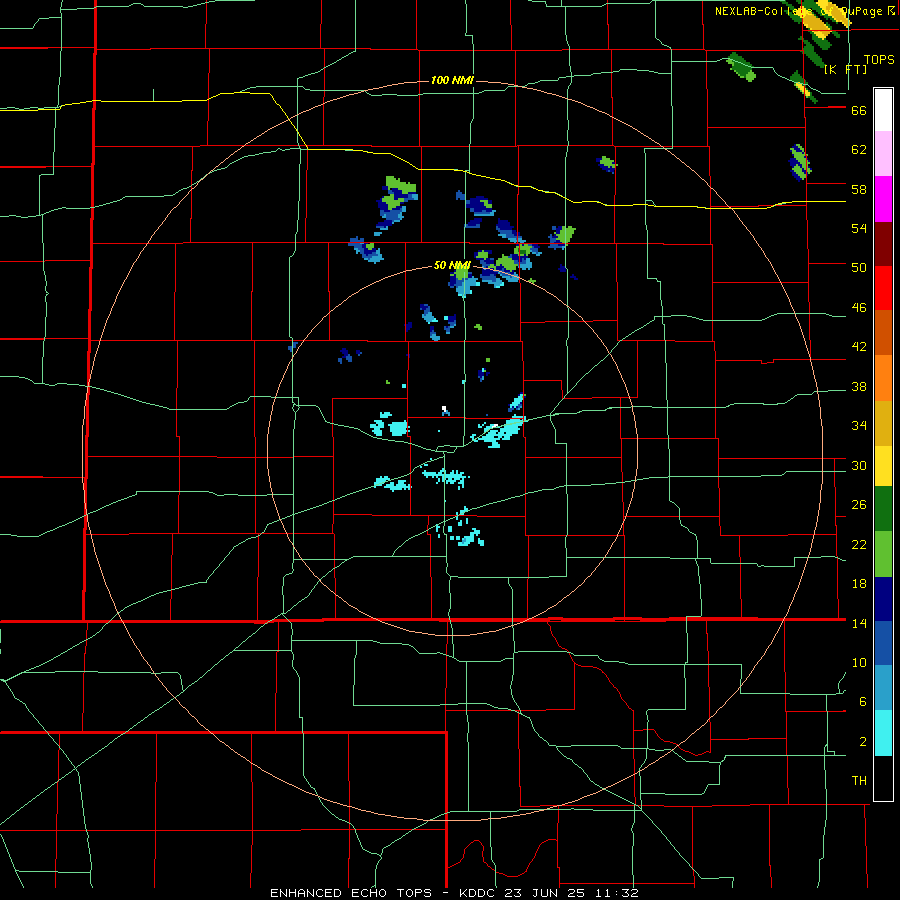Click the navy blue legend swatch
Viewport: 900px width, 900px height.
(x=883, y=599)
